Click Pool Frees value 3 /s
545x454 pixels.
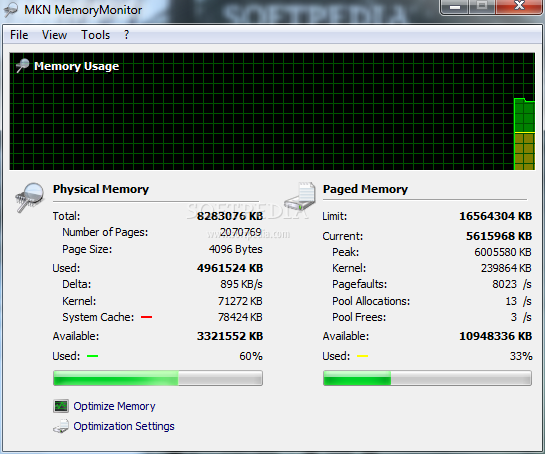coord(521,317)
